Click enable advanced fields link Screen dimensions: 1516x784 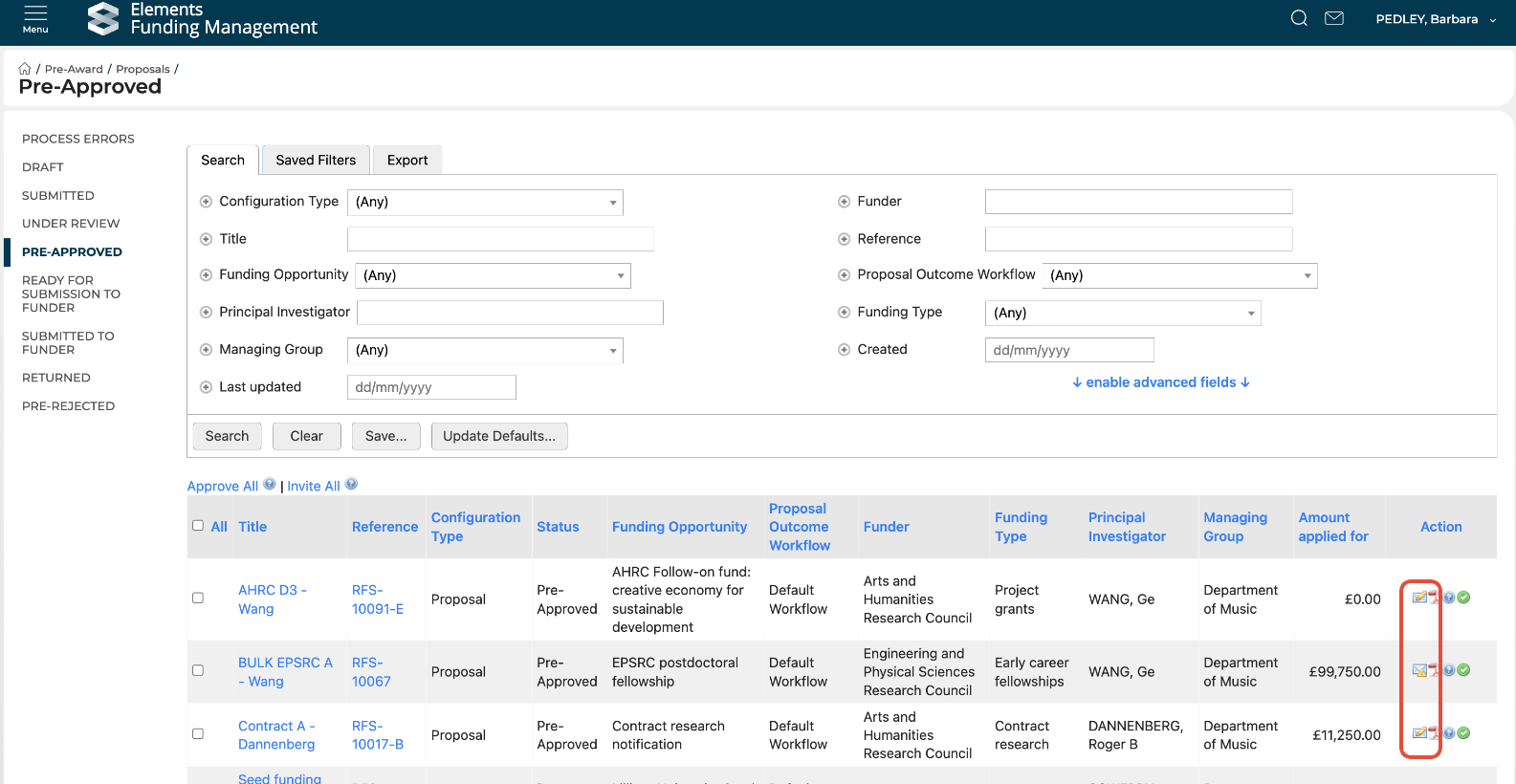1160,382
